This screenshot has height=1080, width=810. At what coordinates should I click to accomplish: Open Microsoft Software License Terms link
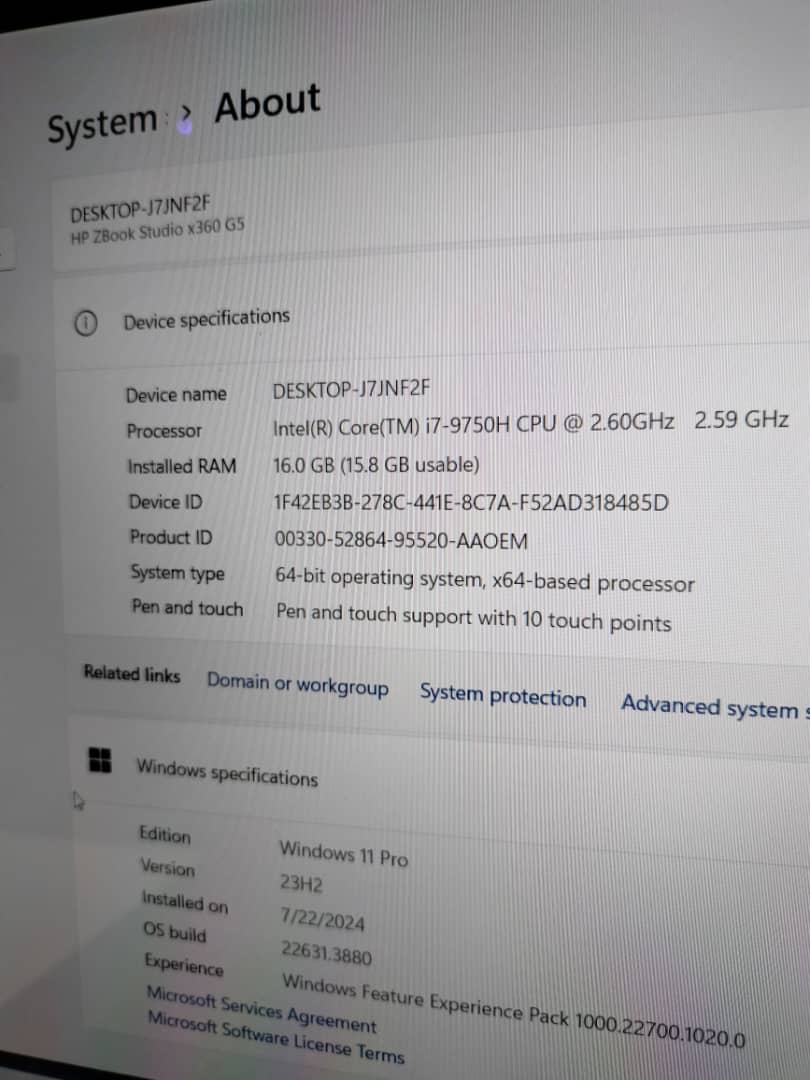(x=275, y=1036)
